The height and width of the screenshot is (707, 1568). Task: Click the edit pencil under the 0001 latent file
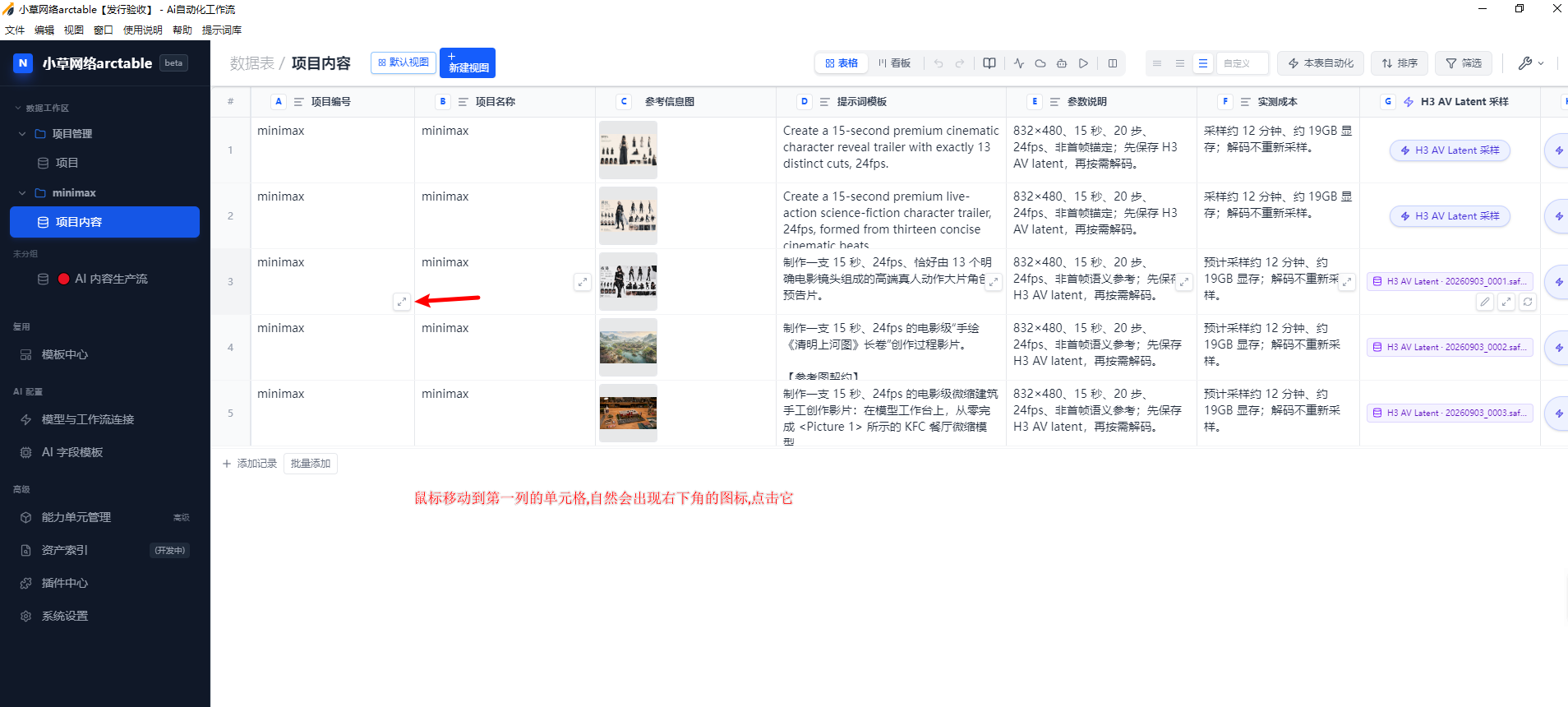1485,302
